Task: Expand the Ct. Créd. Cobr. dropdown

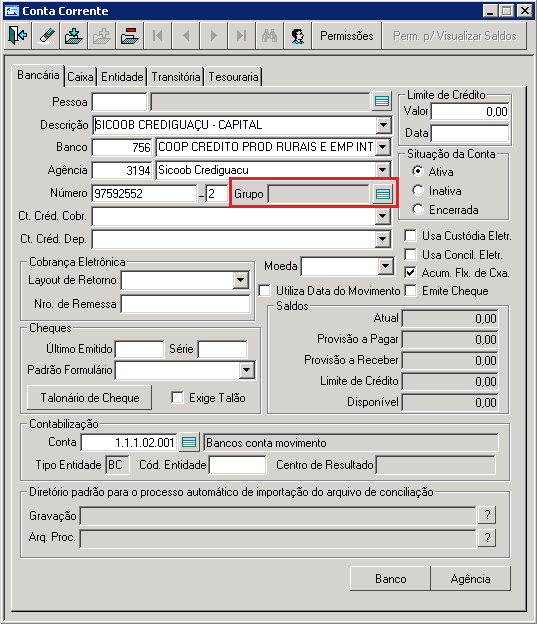Action: tap(383, 216)
